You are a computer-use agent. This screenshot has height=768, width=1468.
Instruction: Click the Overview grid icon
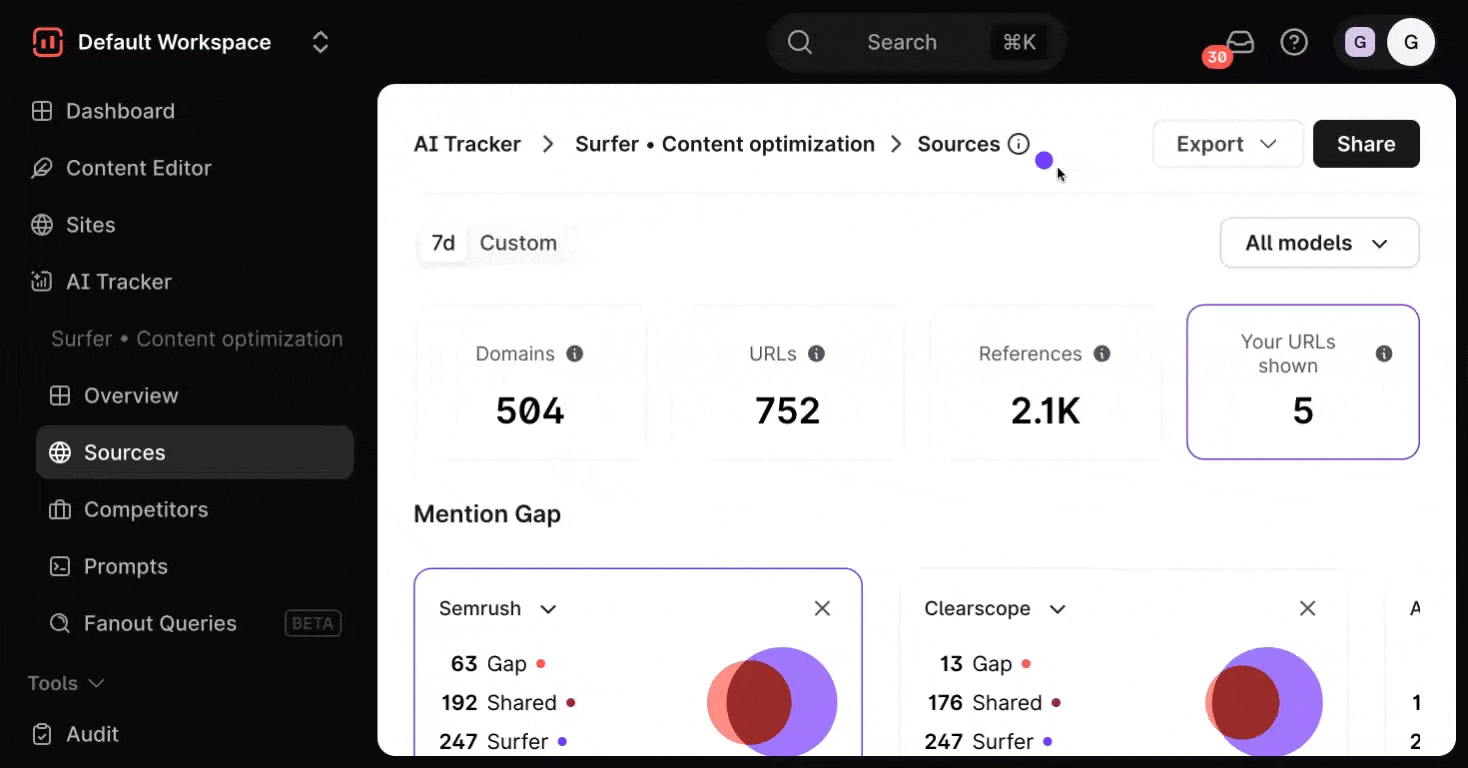click(x=60, y=396)
